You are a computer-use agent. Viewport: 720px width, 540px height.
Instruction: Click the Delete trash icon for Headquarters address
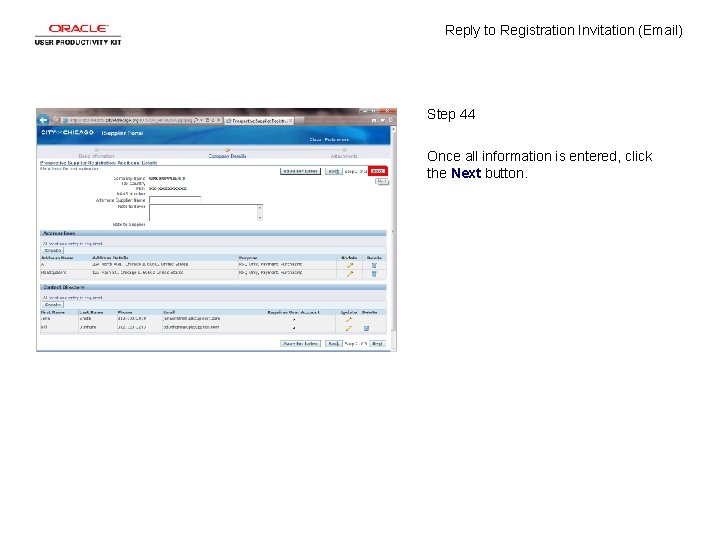point(374,274)
